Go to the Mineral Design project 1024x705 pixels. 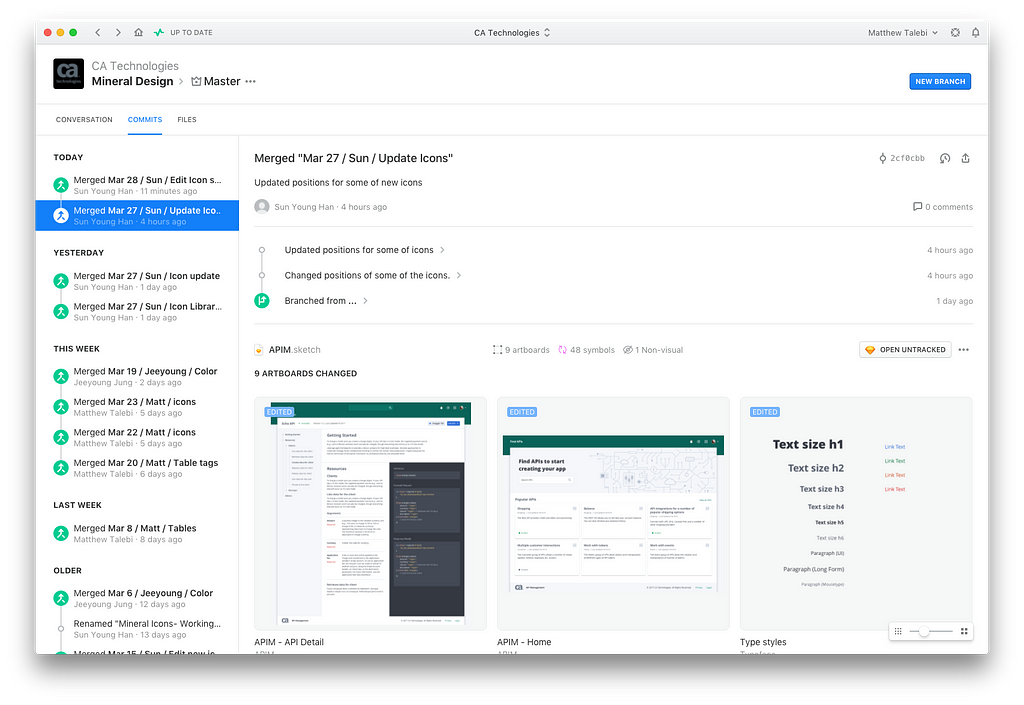133,82
